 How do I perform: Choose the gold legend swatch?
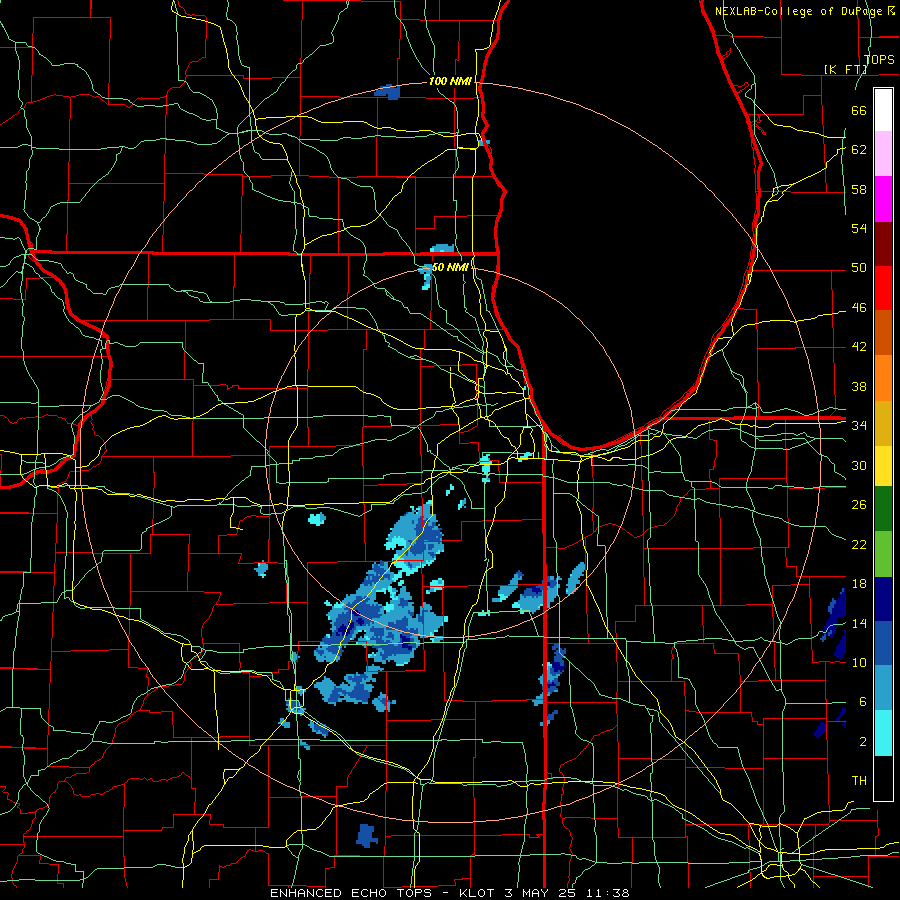(x=883, y=423)
